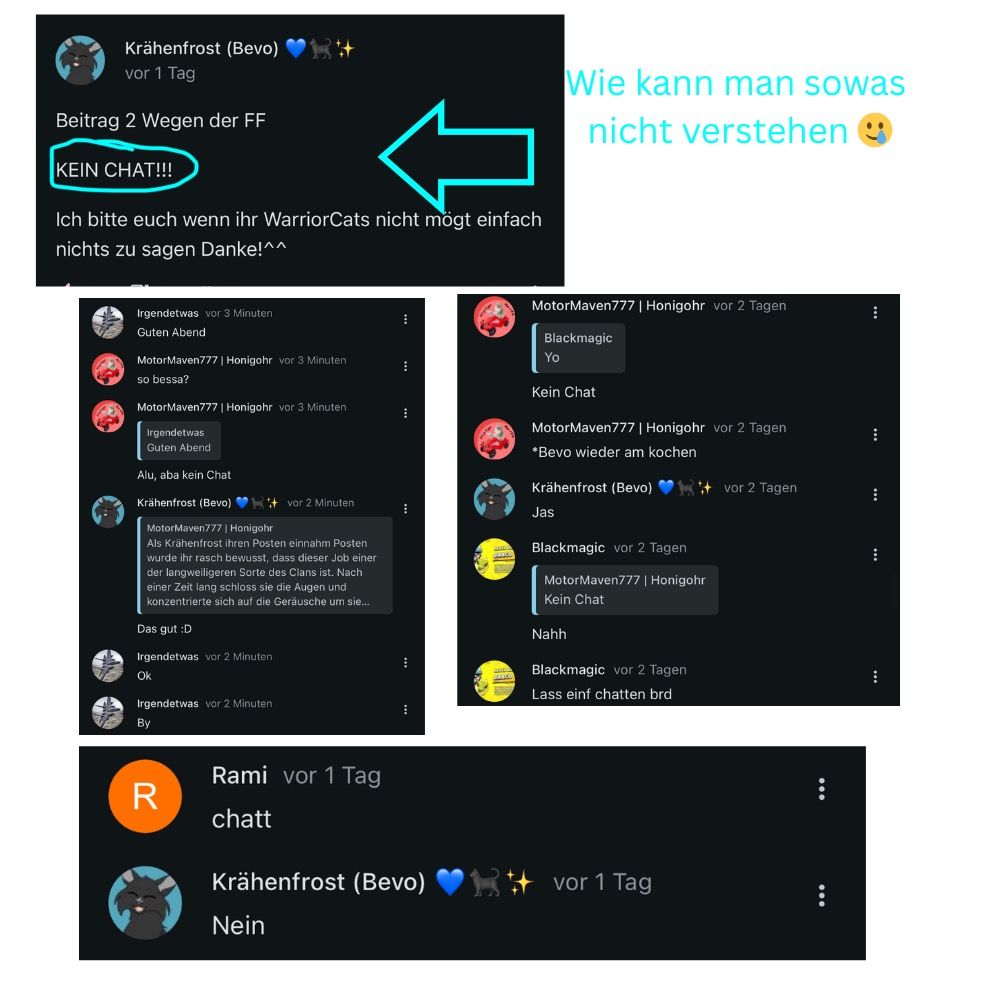
Task: Click "Blackmagic" name above "Lass einf chatten brd"
Action: 568,670
